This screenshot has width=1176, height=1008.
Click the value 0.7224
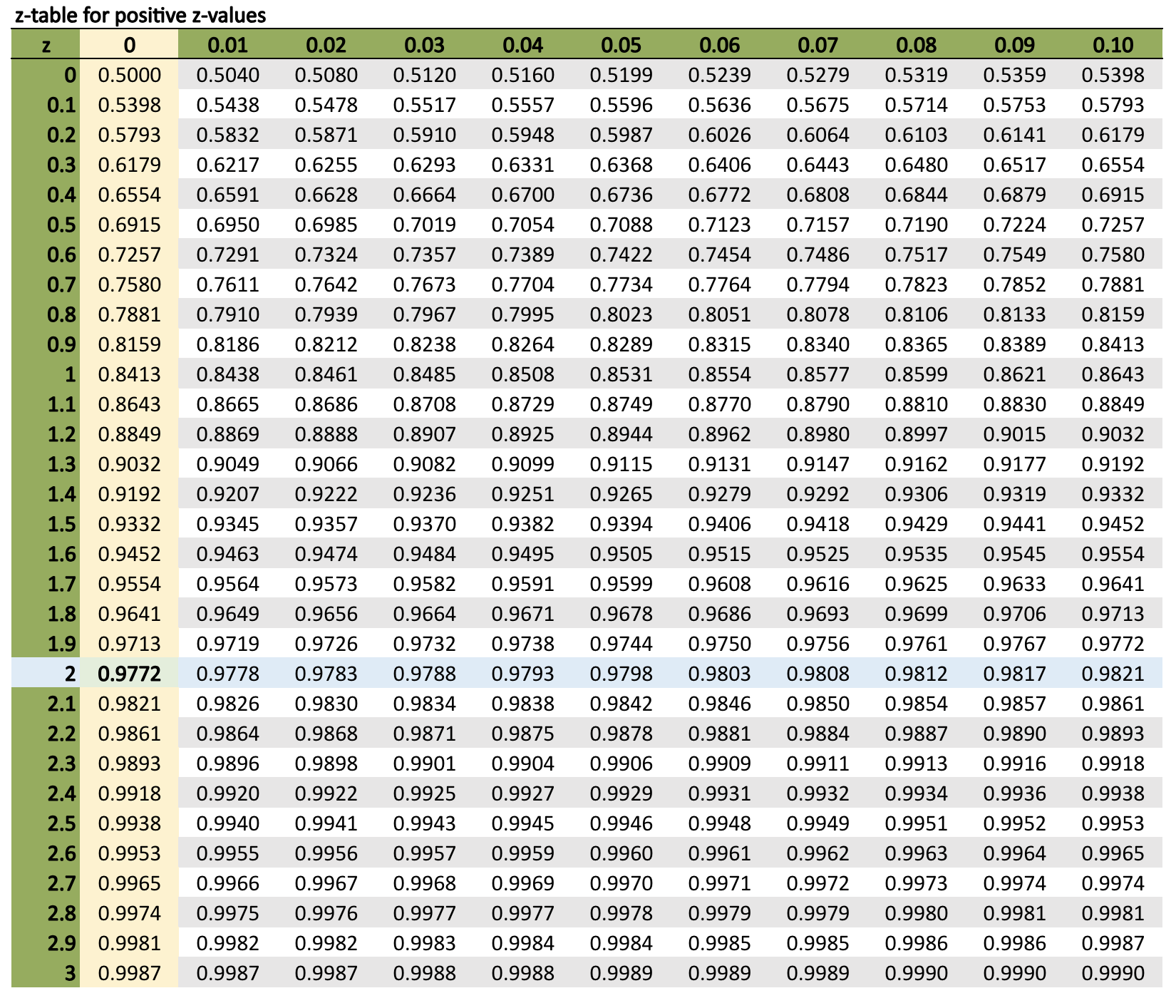(x=1014, y=225)
